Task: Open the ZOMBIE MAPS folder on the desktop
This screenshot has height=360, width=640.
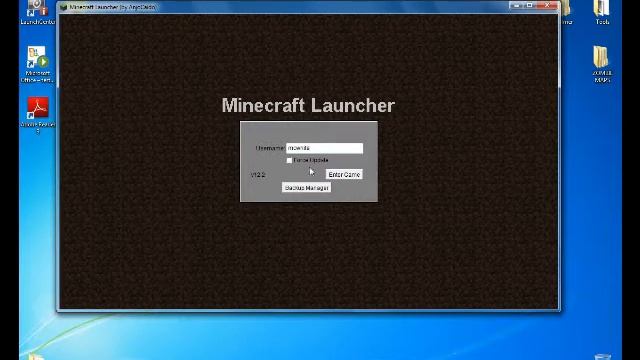Action: [x=602, y=64]
